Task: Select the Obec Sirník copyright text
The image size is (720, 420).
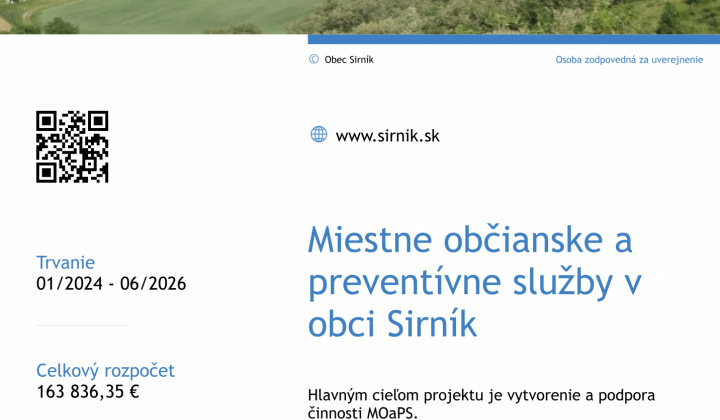Action: pyautogui.click(x=349, y=60)
